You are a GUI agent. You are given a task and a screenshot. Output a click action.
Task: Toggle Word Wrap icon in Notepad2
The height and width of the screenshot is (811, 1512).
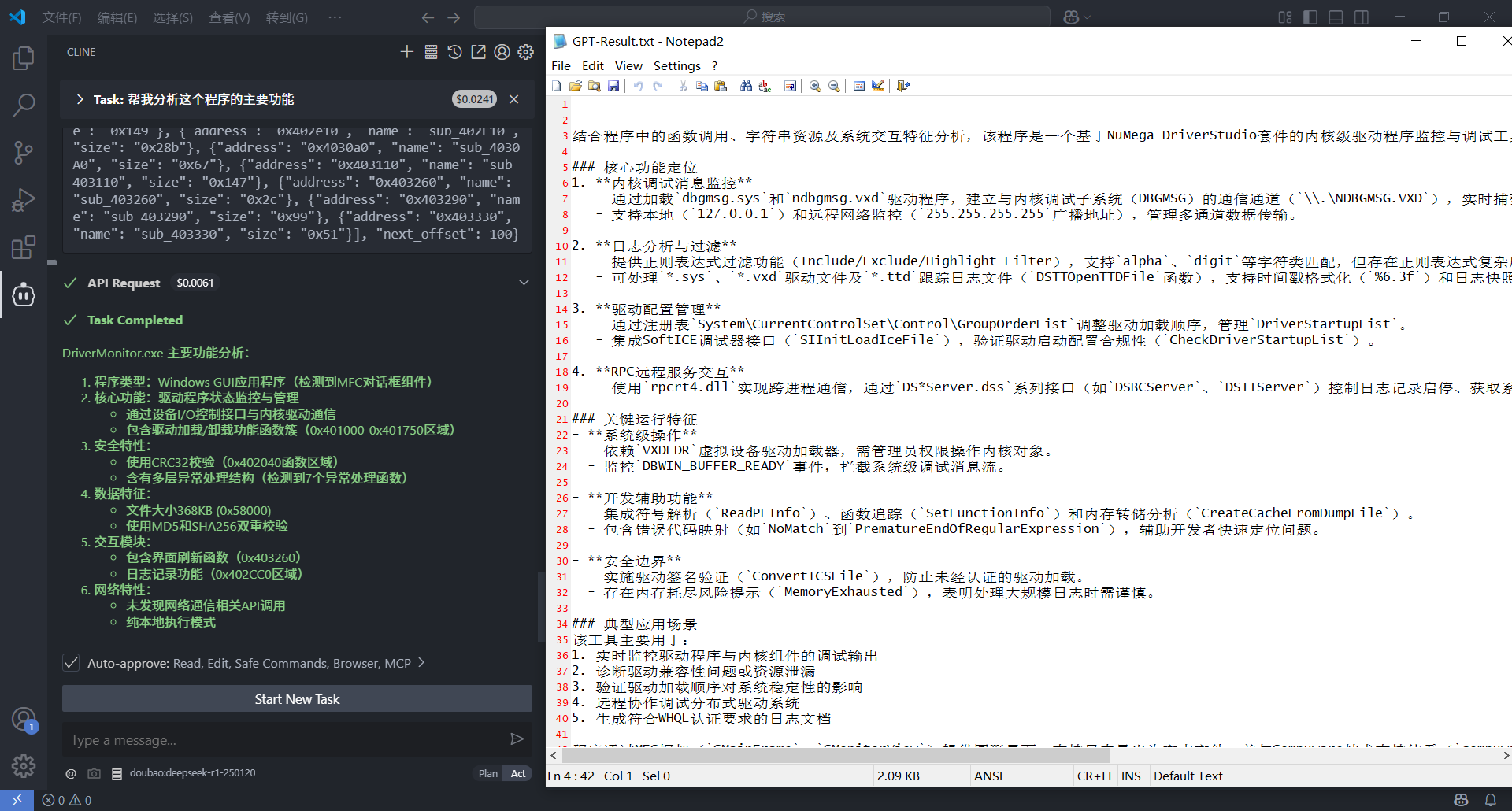(x=790, y=86)
